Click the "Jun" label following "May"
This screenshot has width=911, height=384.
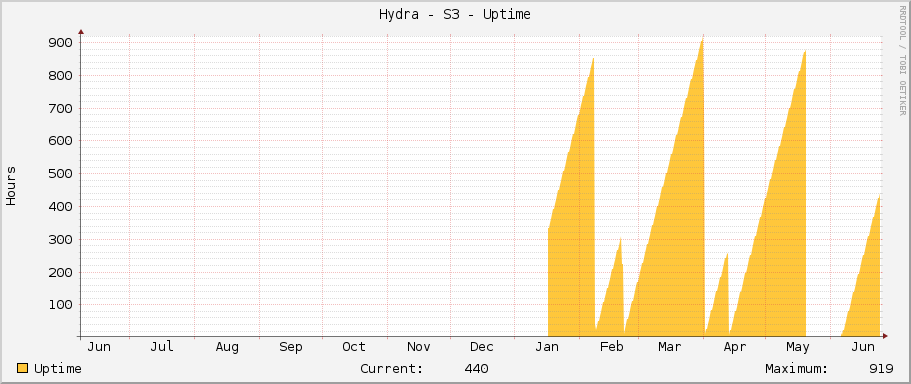click(x=863, y=347)
